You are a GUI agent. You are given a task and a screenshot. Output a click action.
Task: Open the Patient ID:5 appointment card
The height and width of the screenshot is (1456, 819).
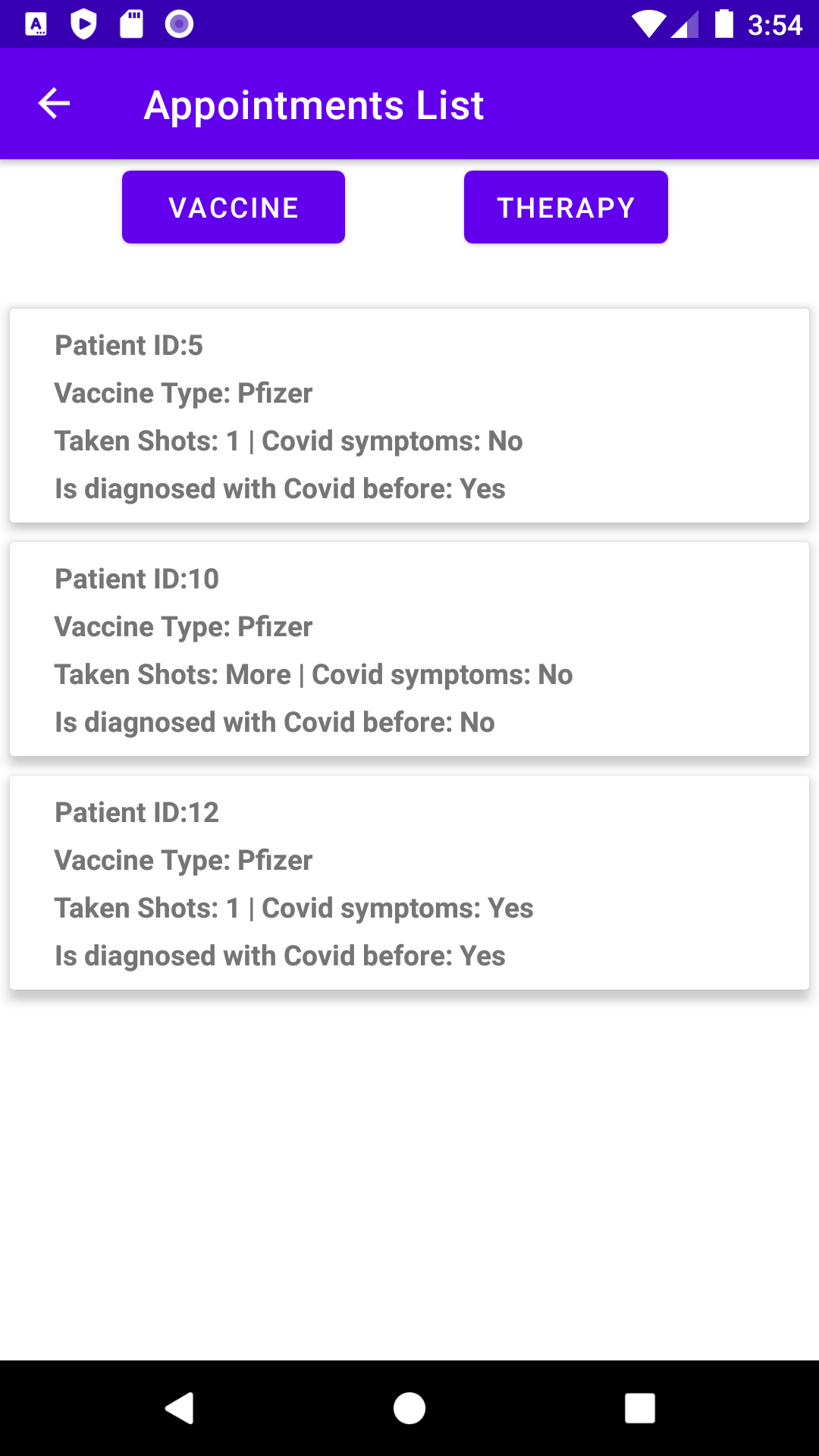[x=409, y=416]
